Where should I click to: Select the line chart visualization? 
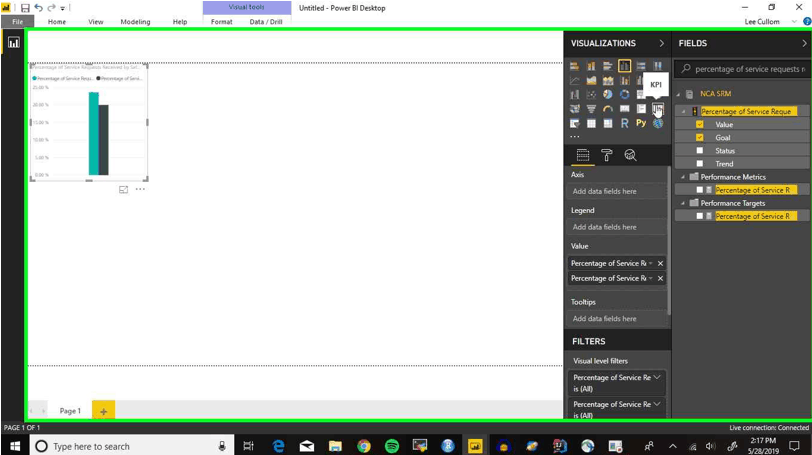click(574, 80)
